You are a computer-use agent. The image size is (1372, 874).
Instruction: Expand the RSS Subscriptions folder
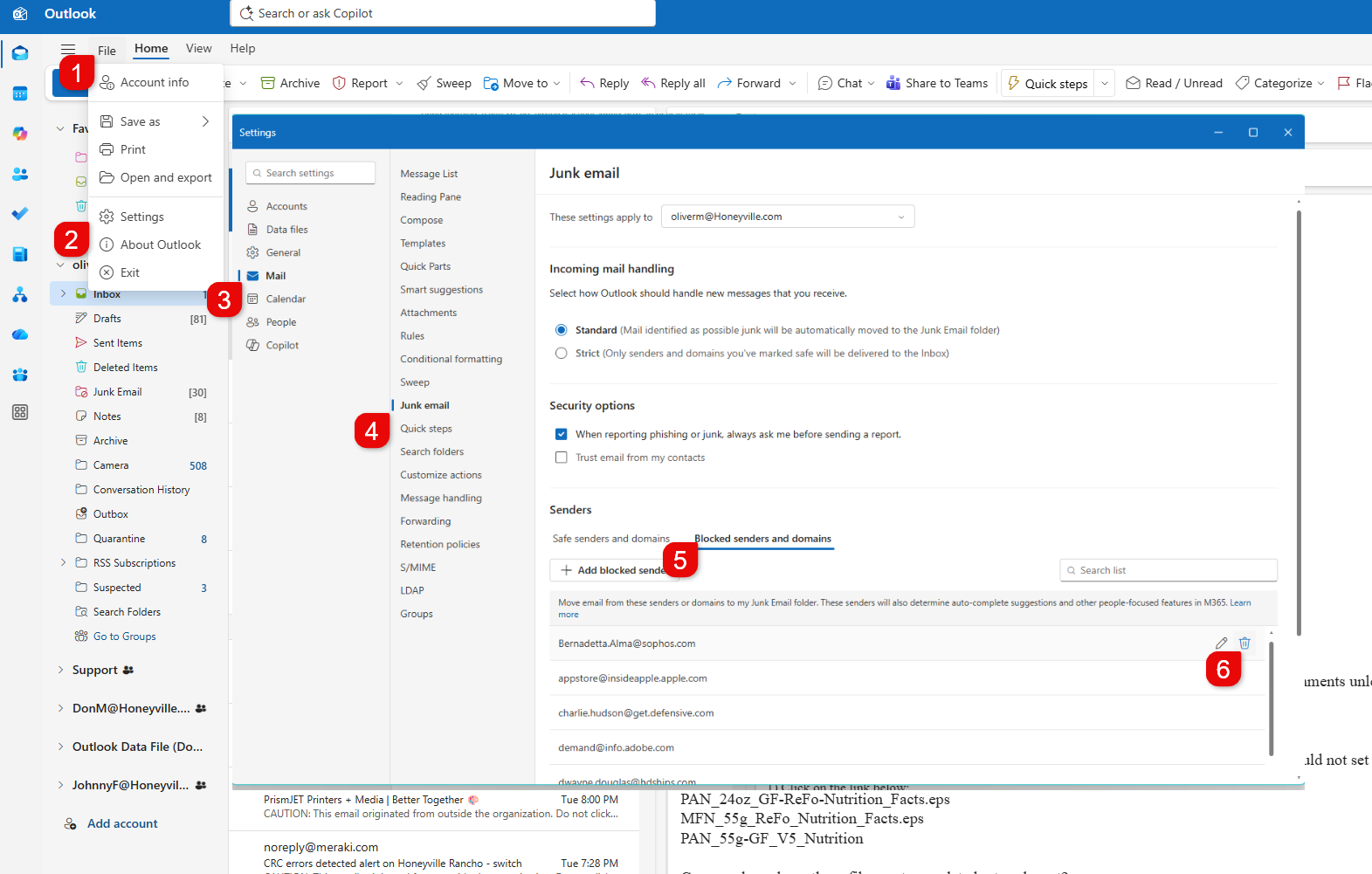tap(63, 563)
